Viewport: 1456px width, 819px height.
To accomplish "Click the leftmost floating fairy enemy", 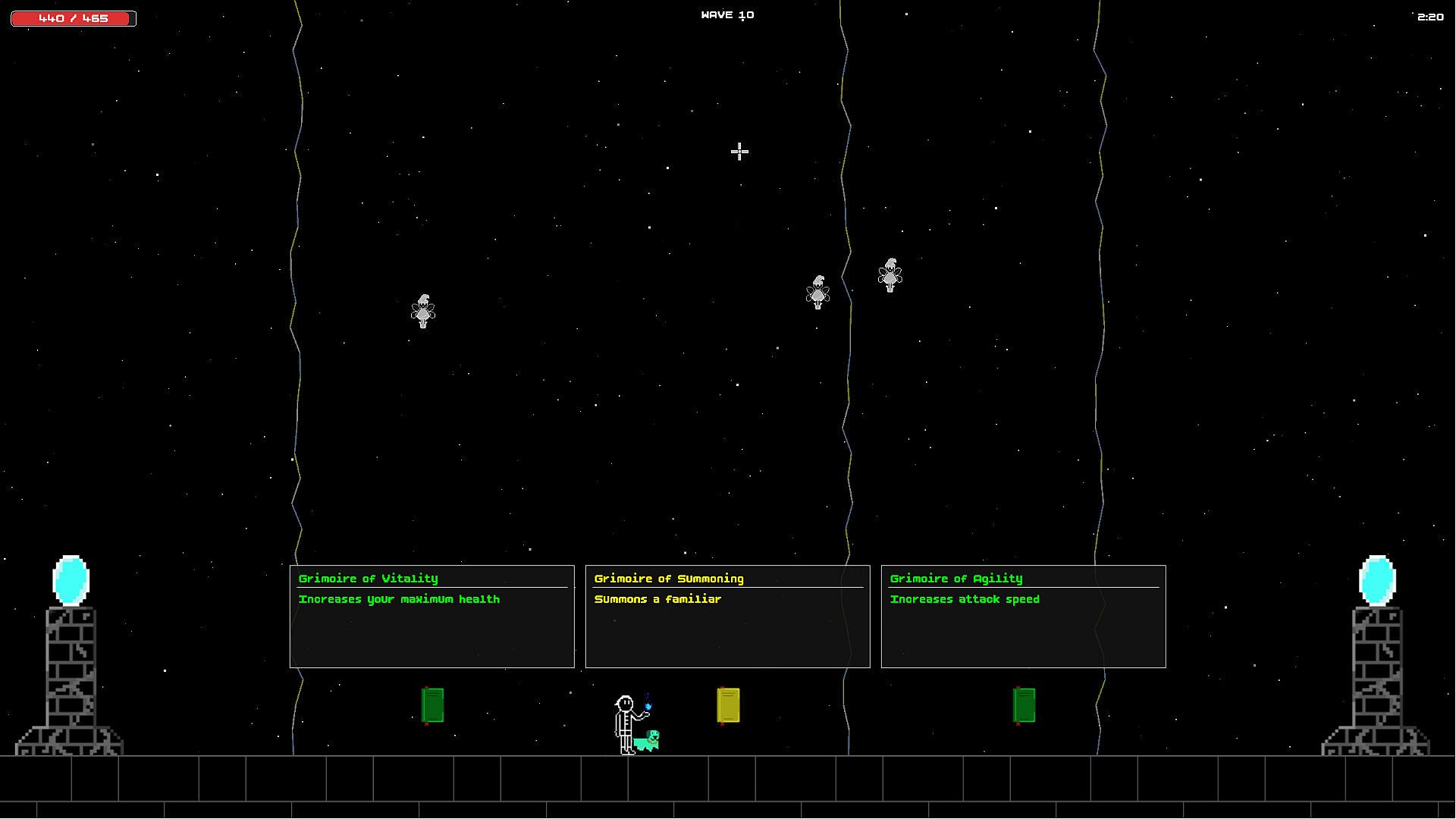I will click(423, 312).
